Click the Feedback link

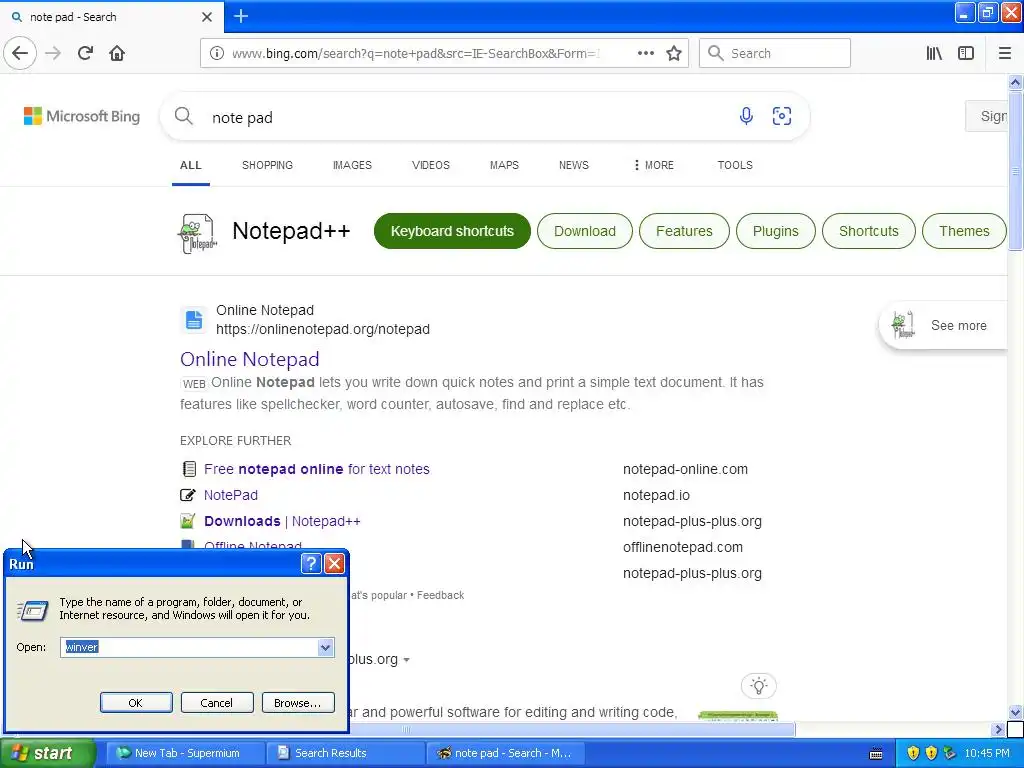click(440, 595)
